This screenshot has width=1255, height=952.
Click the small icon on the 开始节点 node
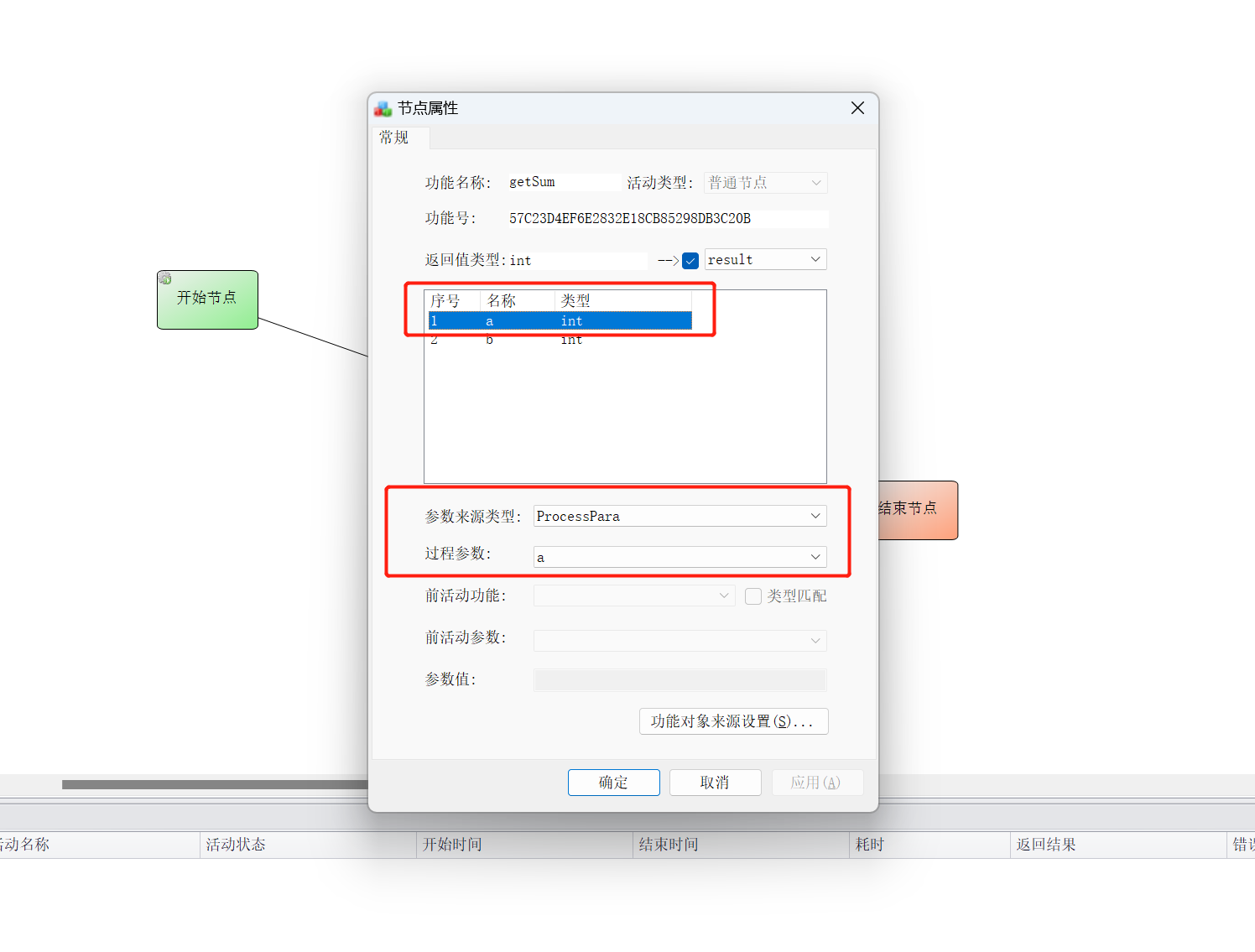tap(164, 278)
